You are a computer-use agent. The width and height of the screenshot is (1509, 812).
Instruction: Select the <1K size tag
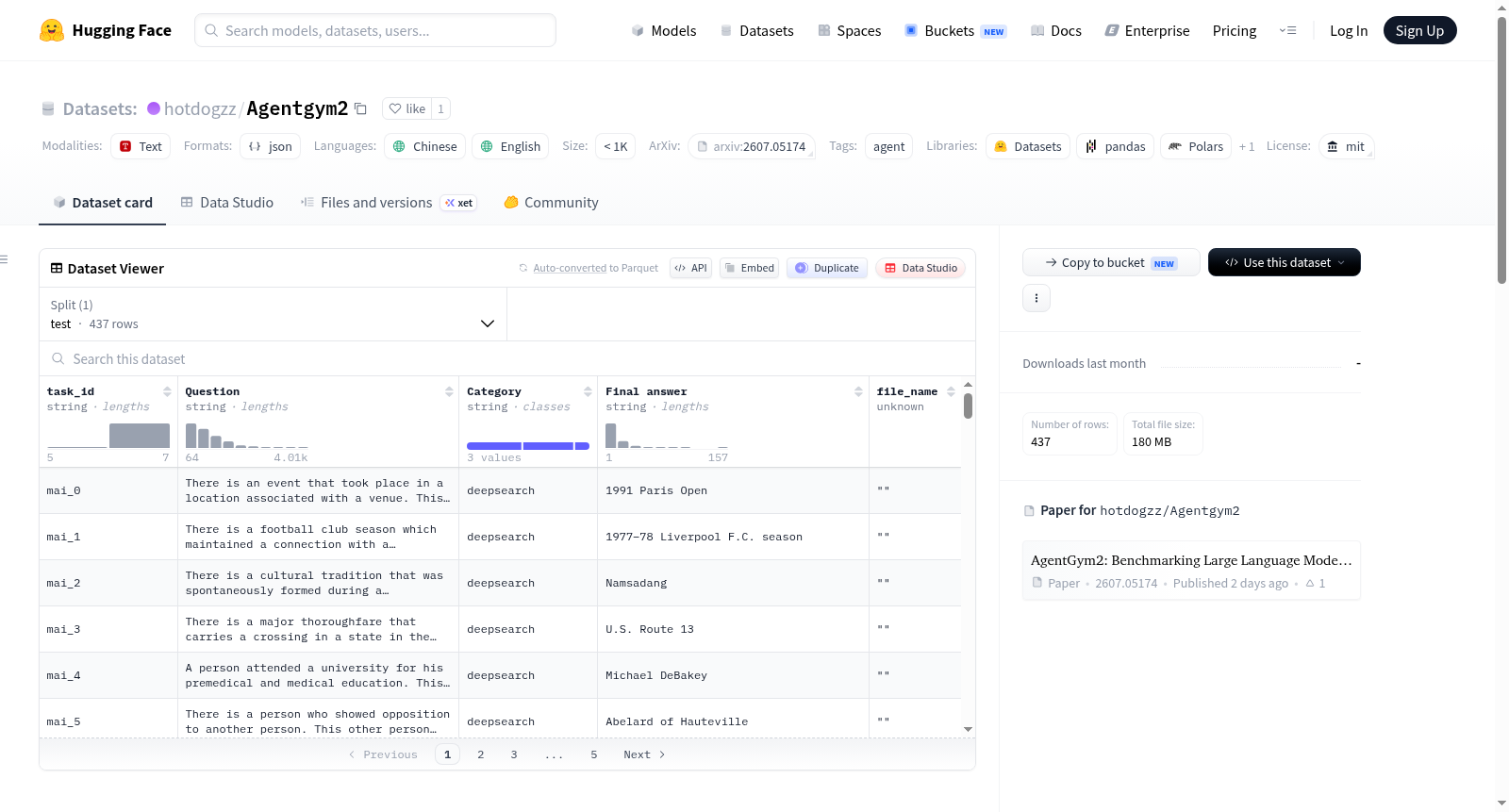pyautogui.click(x=615, y=146)
